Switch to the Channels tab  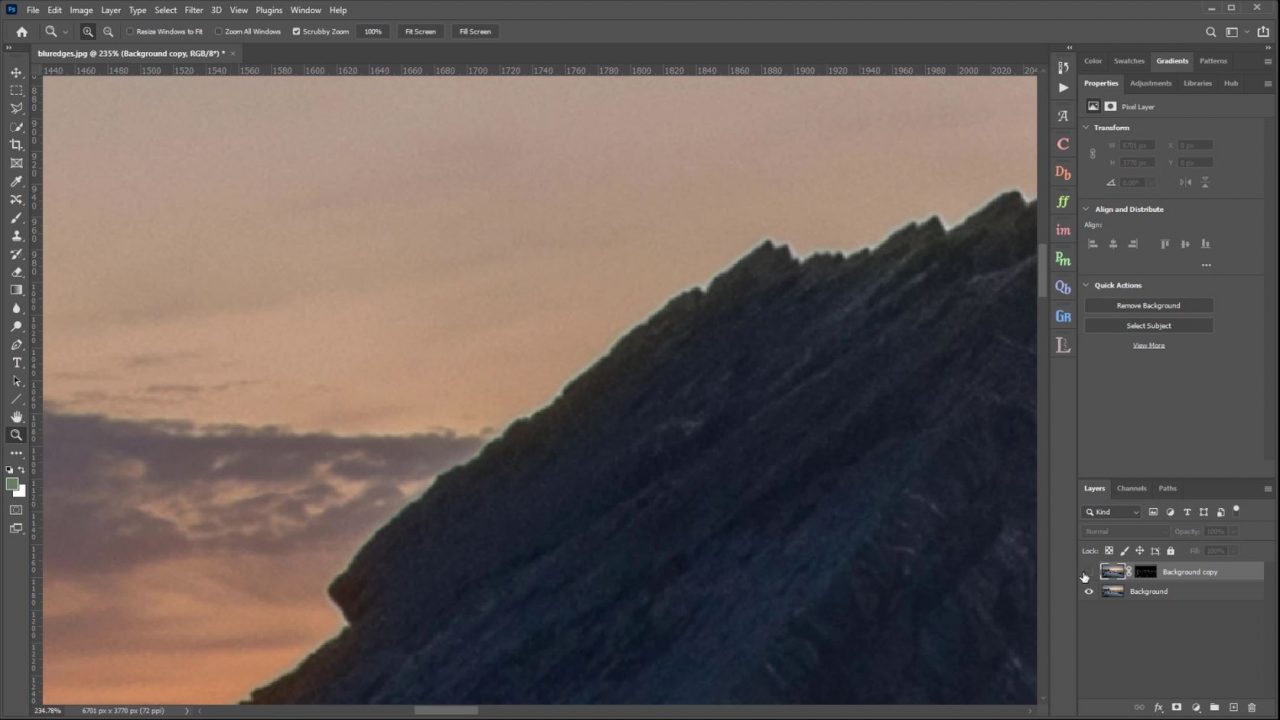[x=1131, y=488]
